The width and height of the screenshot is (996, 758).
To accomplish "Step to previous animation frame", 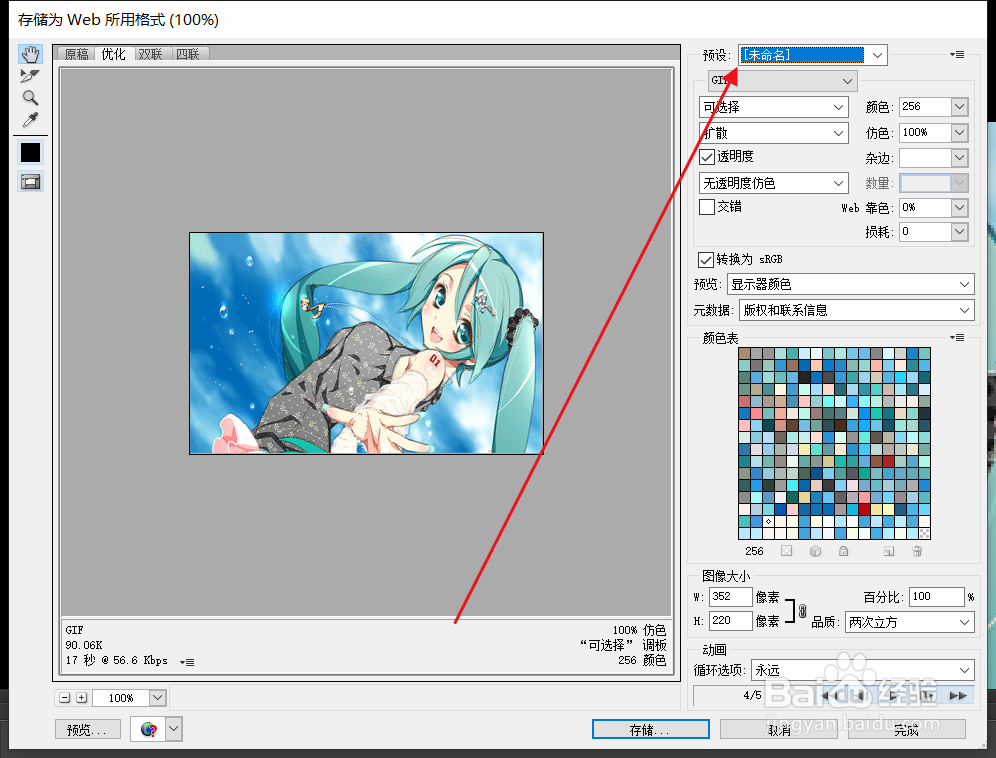I will 861,696.
